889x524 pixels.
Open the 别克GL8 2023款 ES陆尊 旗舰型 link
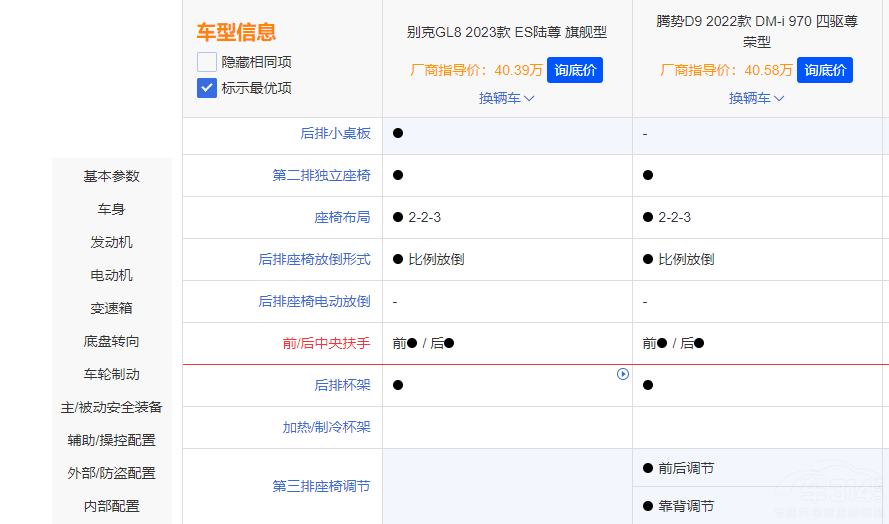pyautogui.click(x=506, y=32)
